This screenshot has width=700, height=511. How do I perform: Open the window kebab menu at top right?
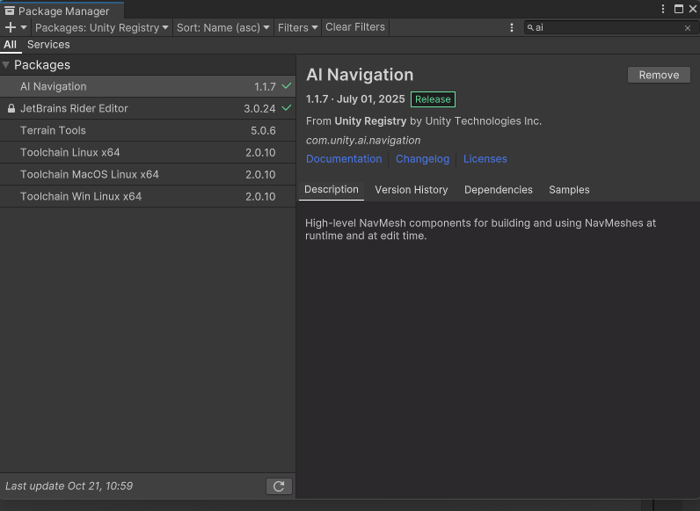click(x=663, y=9)
